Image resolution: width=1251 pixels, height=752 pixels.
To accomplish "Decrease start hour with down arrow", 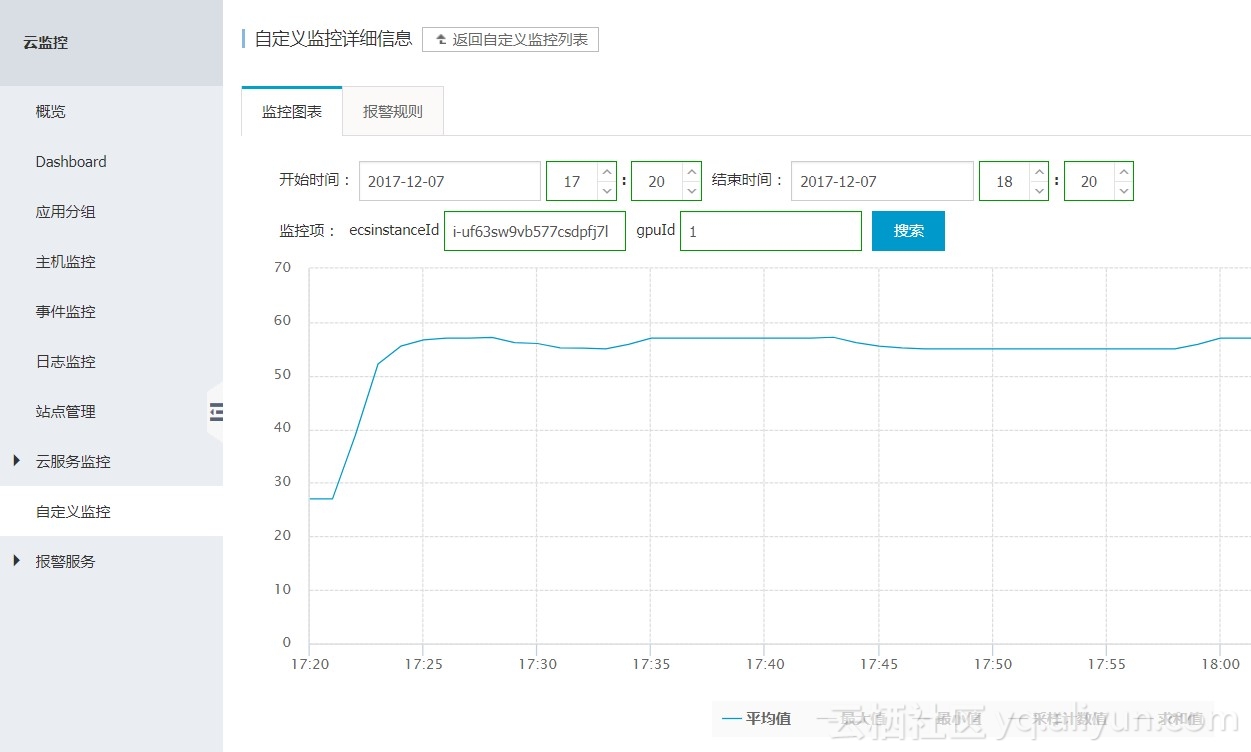I will coord(606,191).
